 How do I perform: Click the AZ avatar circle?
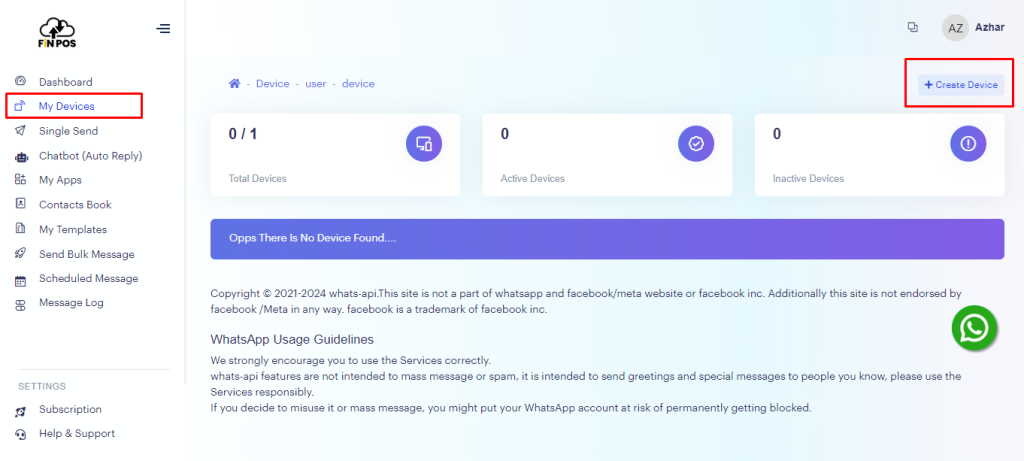click(955, 28)
